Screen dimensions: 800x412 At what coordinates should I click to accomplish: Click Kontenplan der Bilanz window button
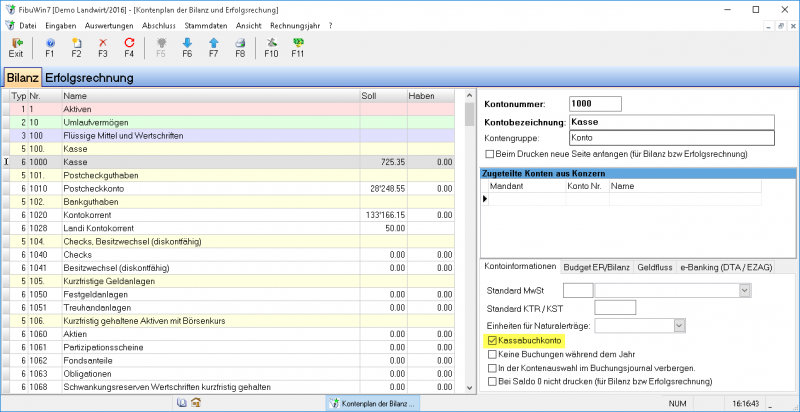(x=372, y=403)
